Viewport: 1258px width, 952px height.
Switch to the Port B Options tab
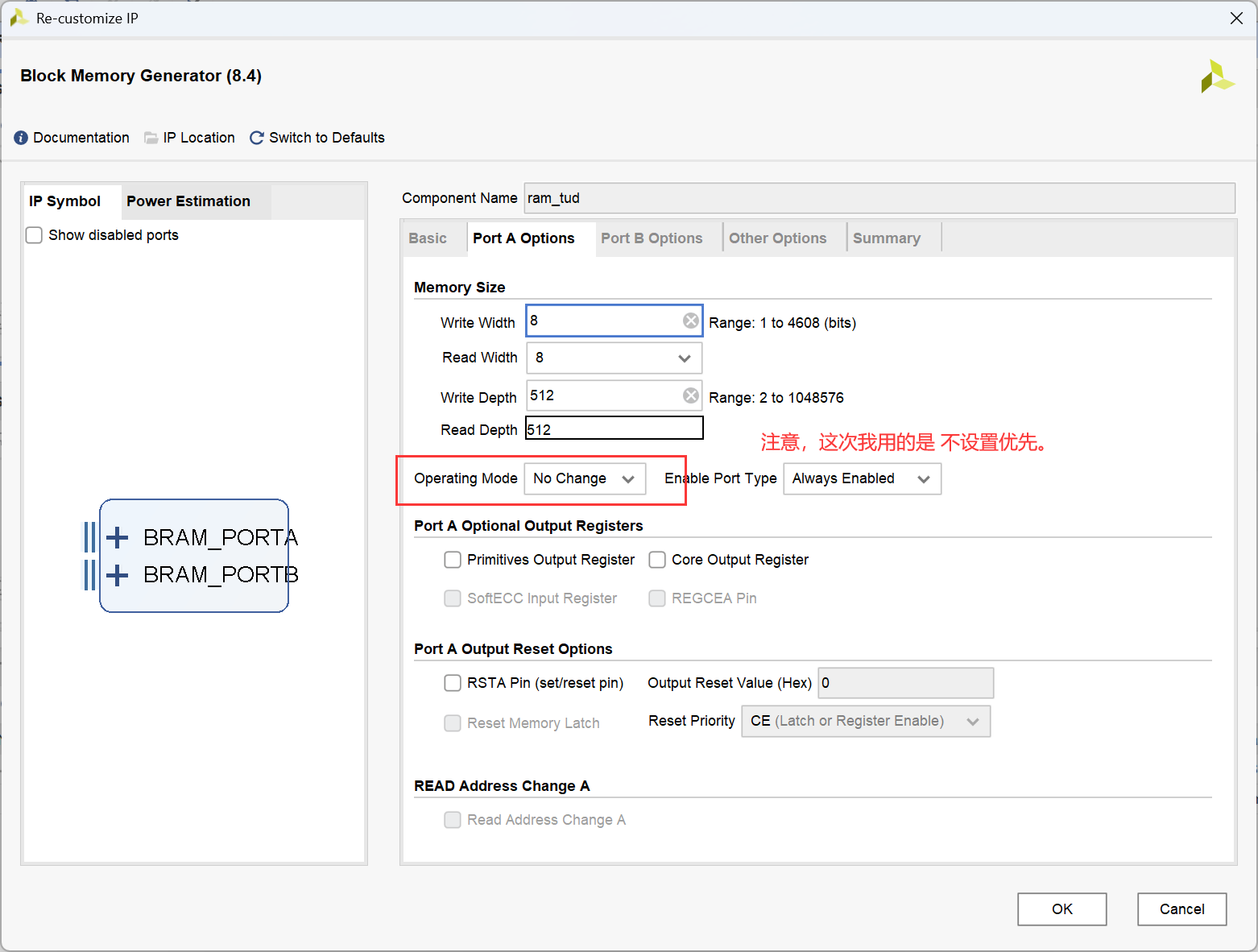point(652,238)
